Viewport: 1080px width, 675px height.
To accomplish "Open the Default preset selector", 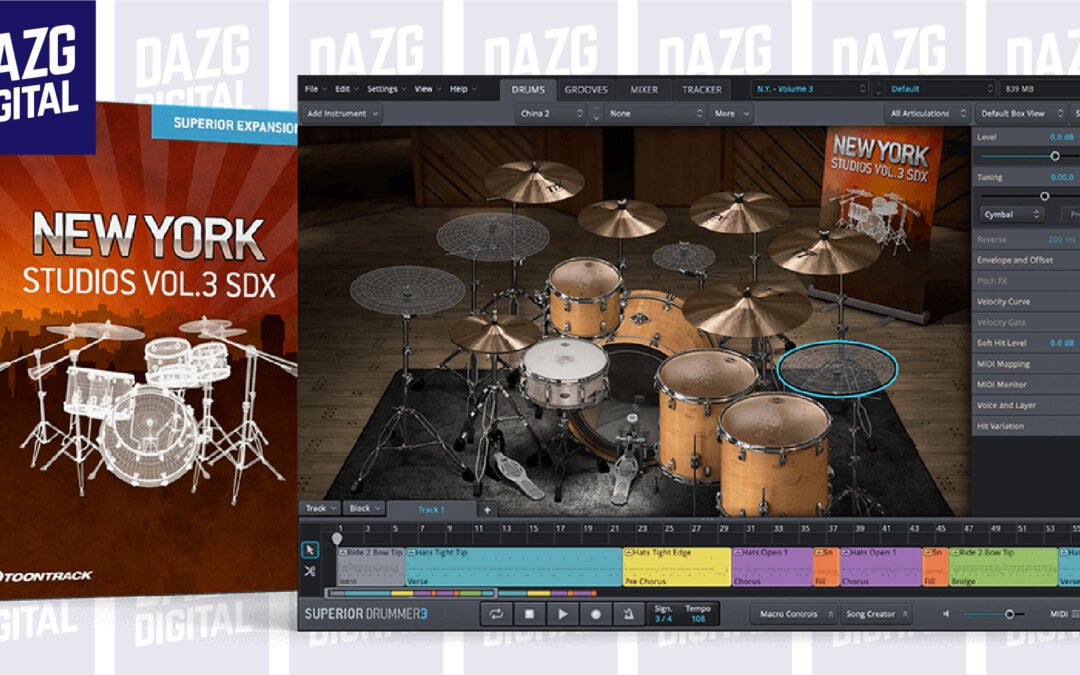I will click(941, 89).
